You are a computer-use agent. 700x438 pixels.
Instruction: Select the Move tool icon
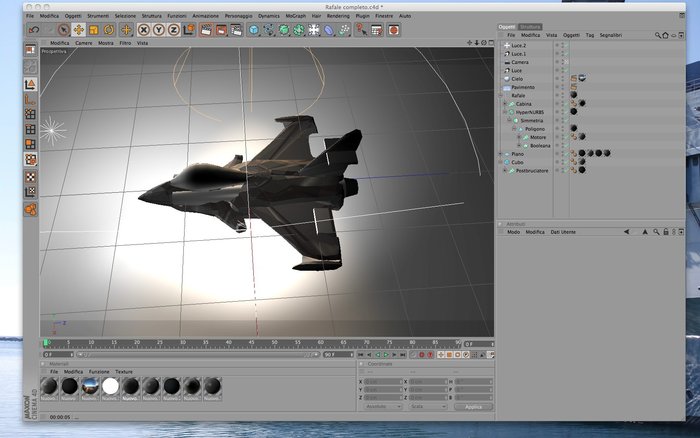pyautogui.click(x=79, y=30)
